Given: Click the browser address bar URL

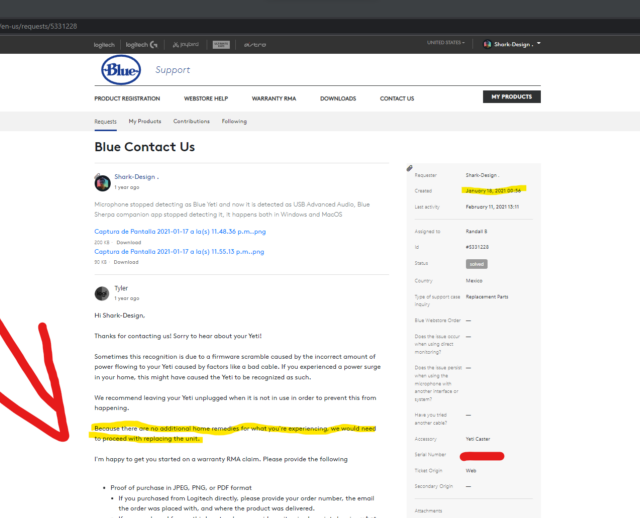Looking at the screenshot, I should click(38, 26).
